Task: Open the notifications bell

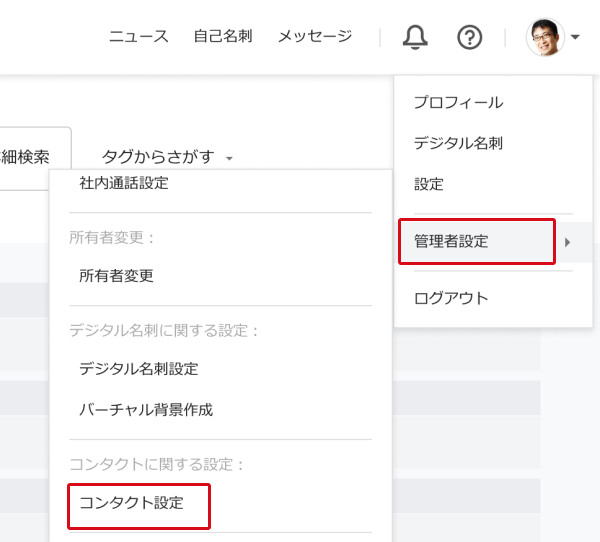Action: click(x=415, y=38)
